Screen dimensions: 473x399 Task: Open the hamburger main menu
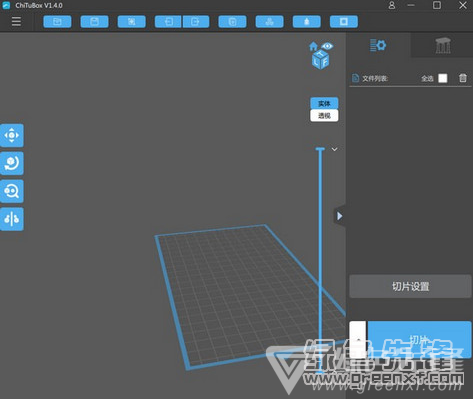16,21
